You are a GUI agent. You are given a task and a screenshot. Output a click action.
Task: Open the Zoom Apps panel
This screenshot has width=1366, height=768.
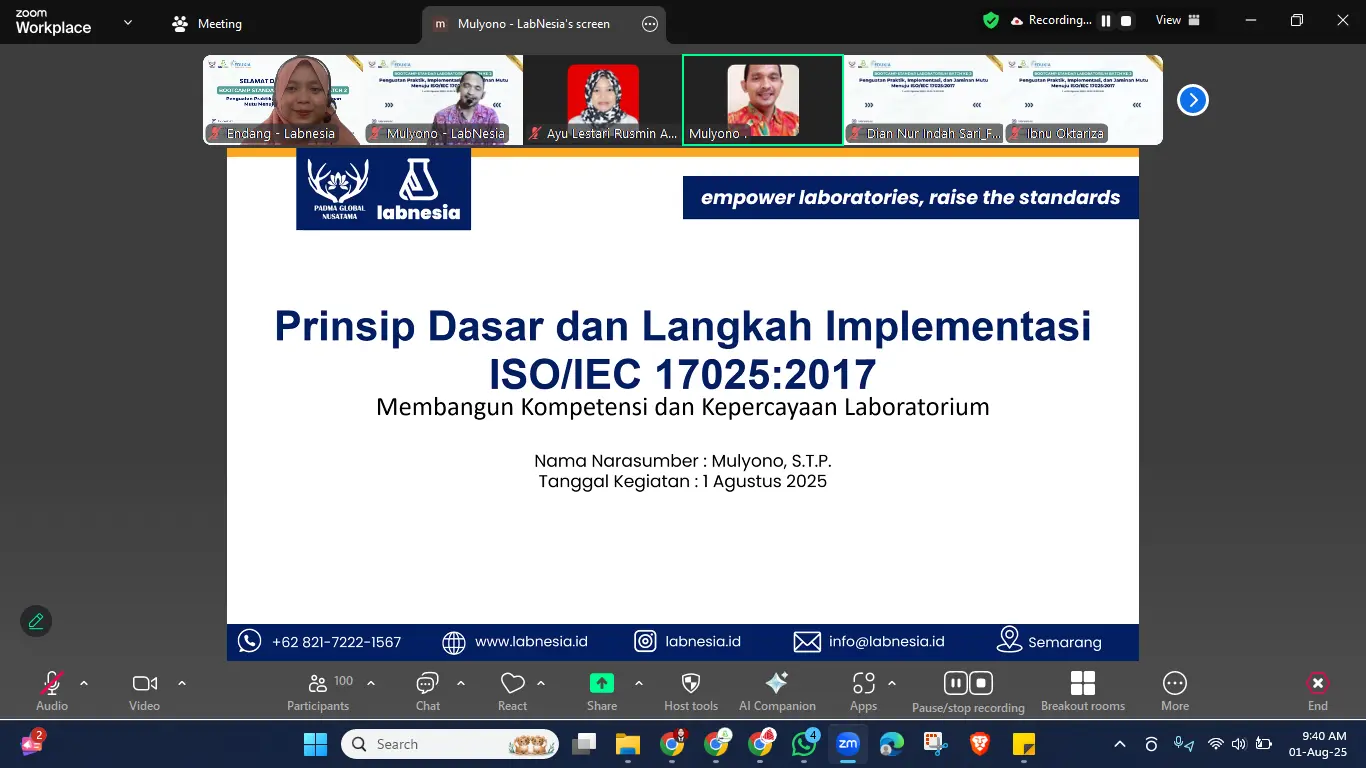click(x=862, y=690)
